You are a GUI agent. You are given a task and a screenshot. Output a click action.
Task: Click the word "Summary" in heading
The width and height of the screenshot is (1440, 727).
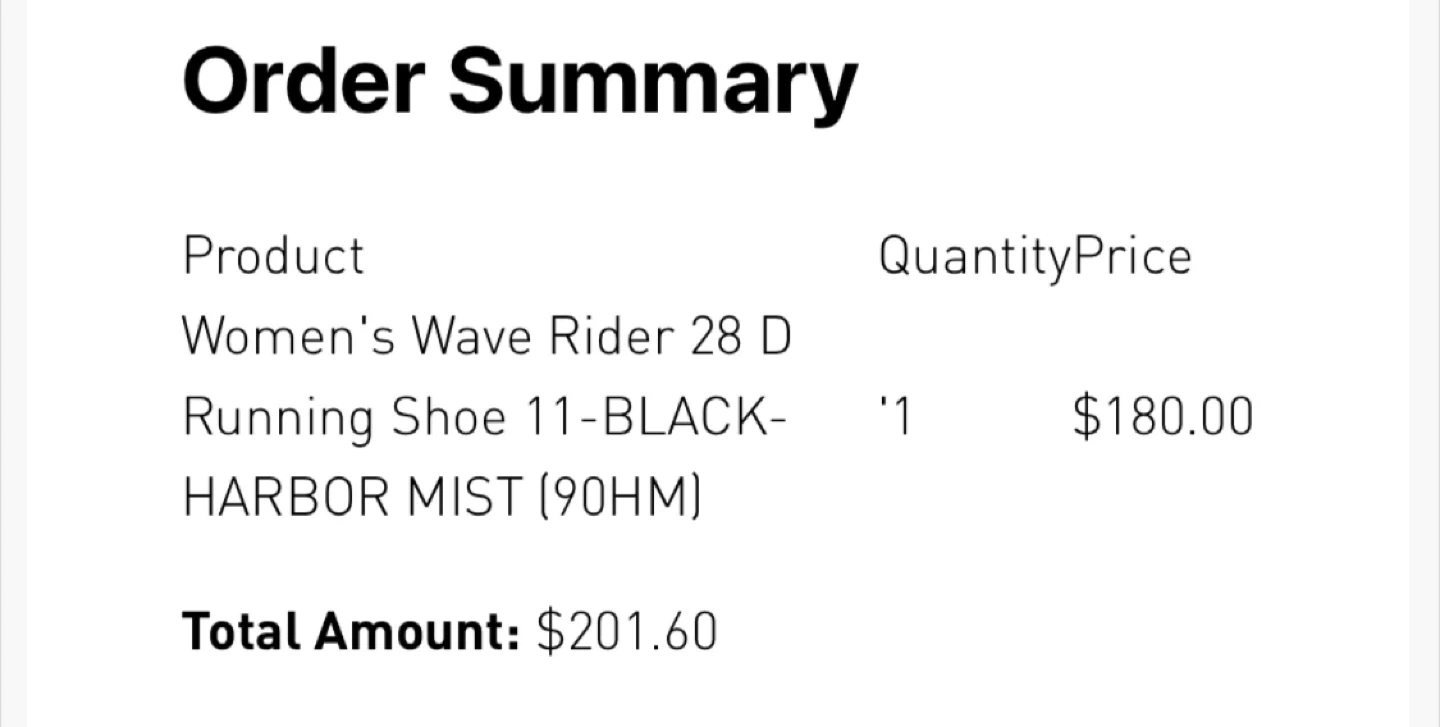tap(652, 84)
